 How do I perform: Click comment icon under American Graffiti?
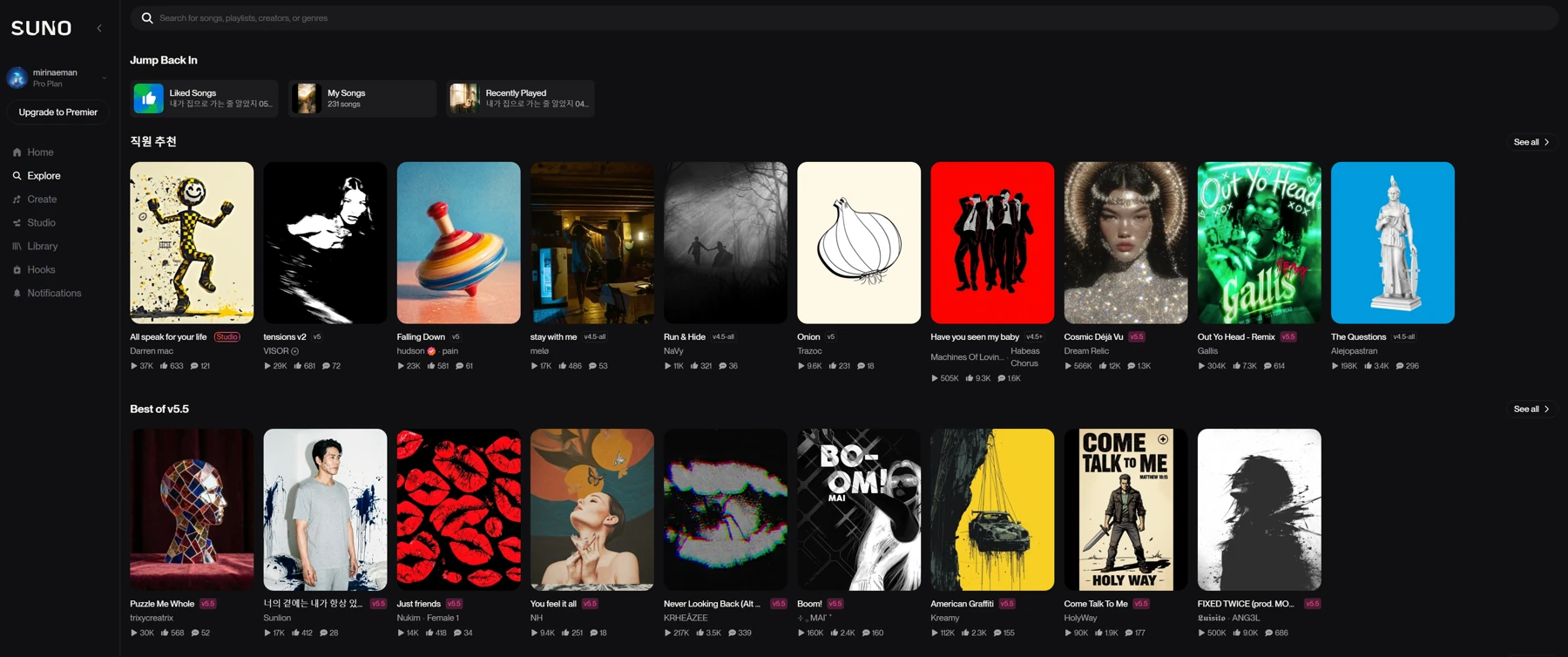coord(997,633)
